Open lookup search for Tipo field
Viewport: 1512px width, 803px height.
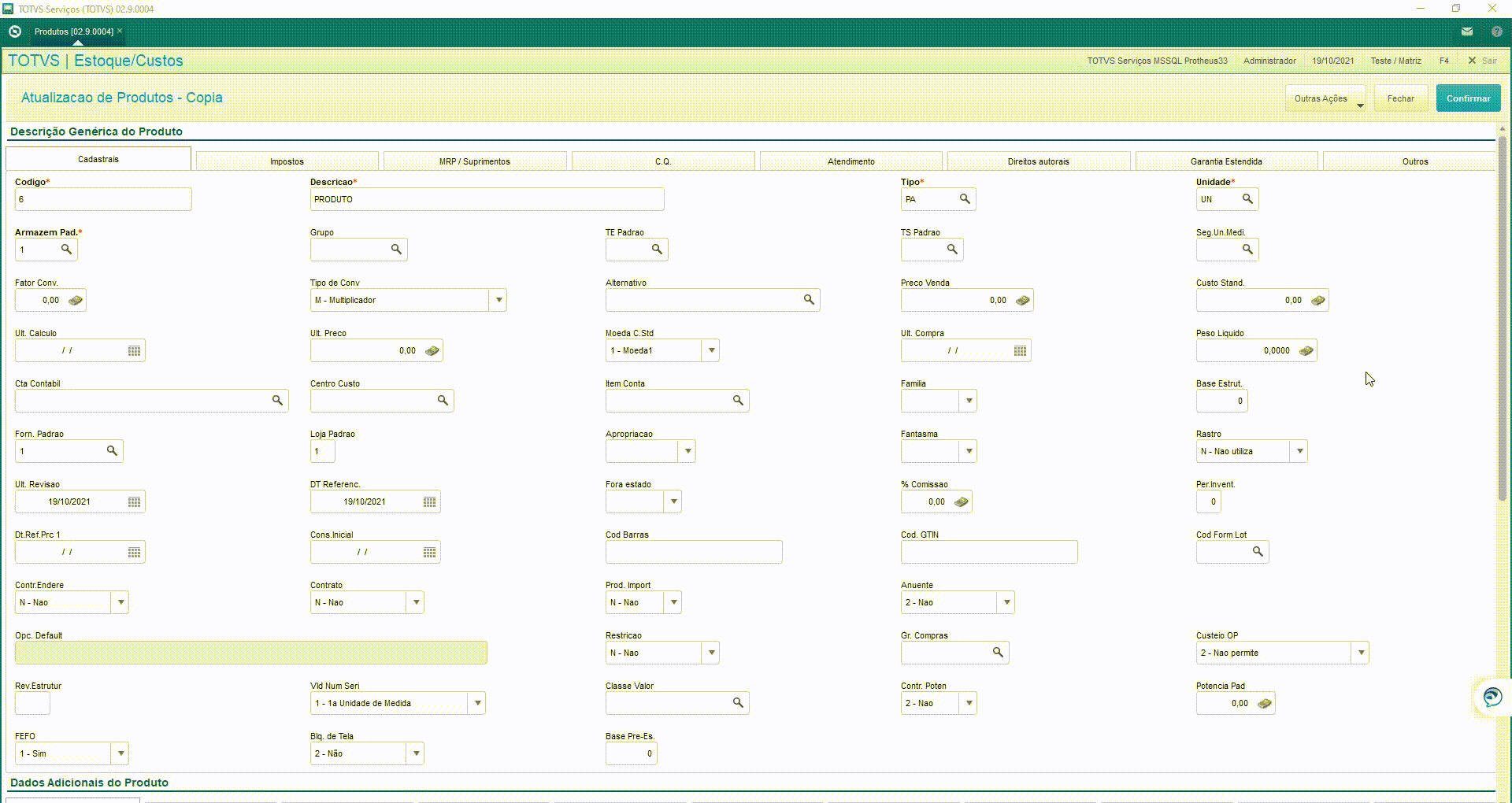coord(965,199)
